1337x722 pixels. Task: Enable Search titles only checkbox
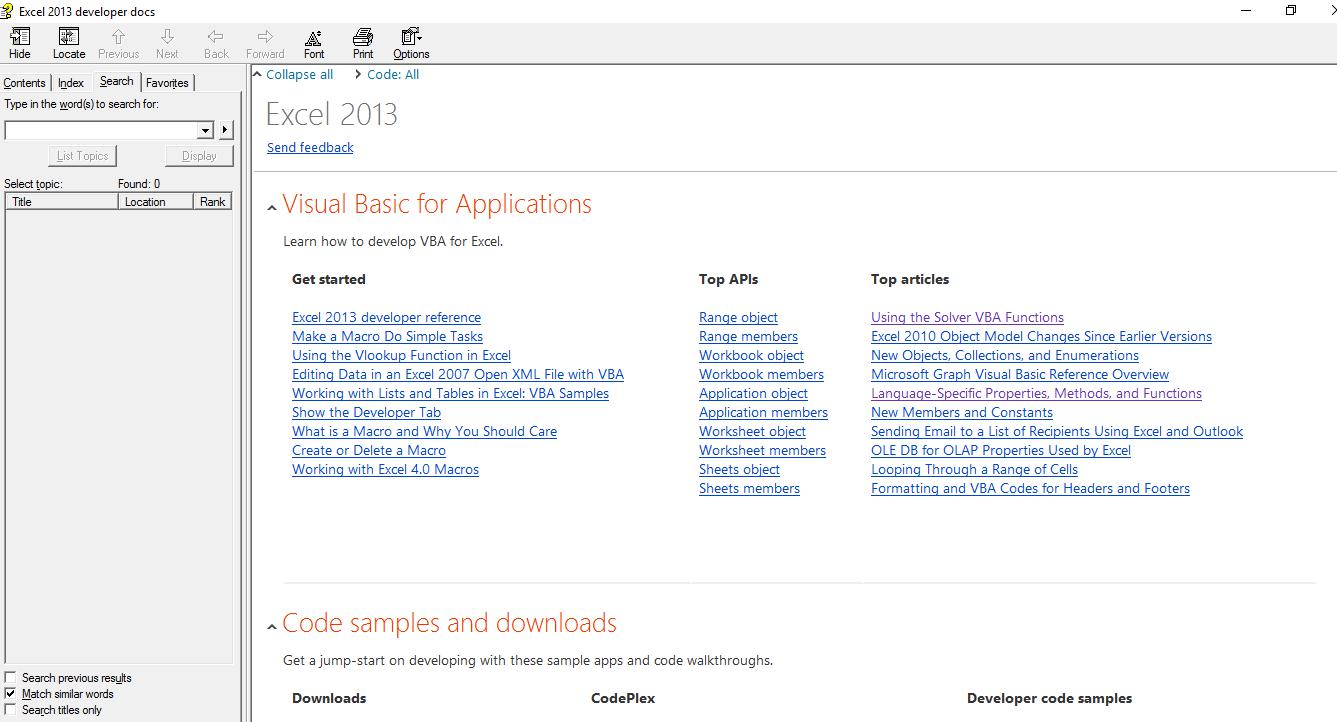pos(11,710)
